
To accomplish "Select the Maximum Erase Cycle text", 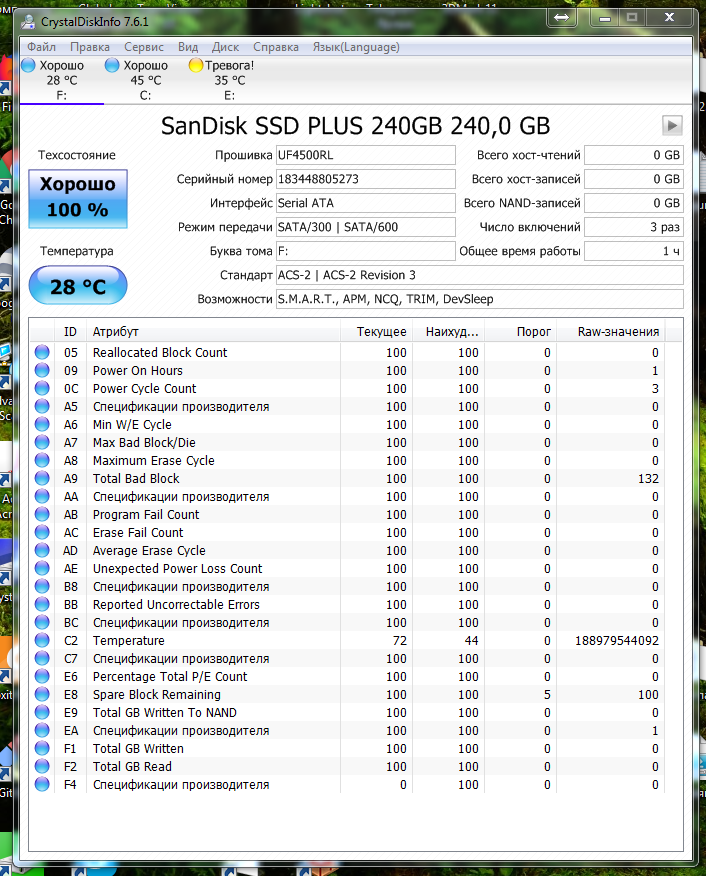I will tap(154, 460).
